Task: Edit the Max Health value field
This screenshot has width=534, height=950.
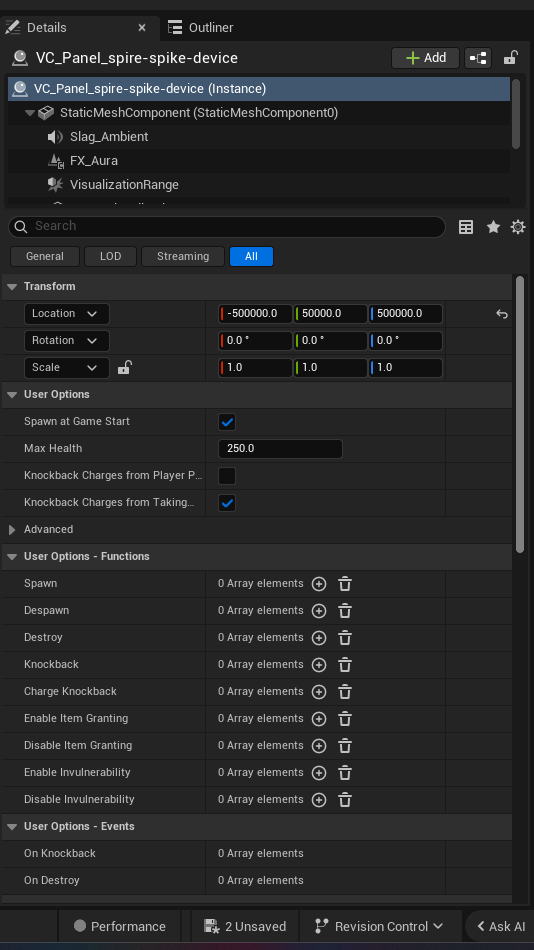Action: (280, 449)
